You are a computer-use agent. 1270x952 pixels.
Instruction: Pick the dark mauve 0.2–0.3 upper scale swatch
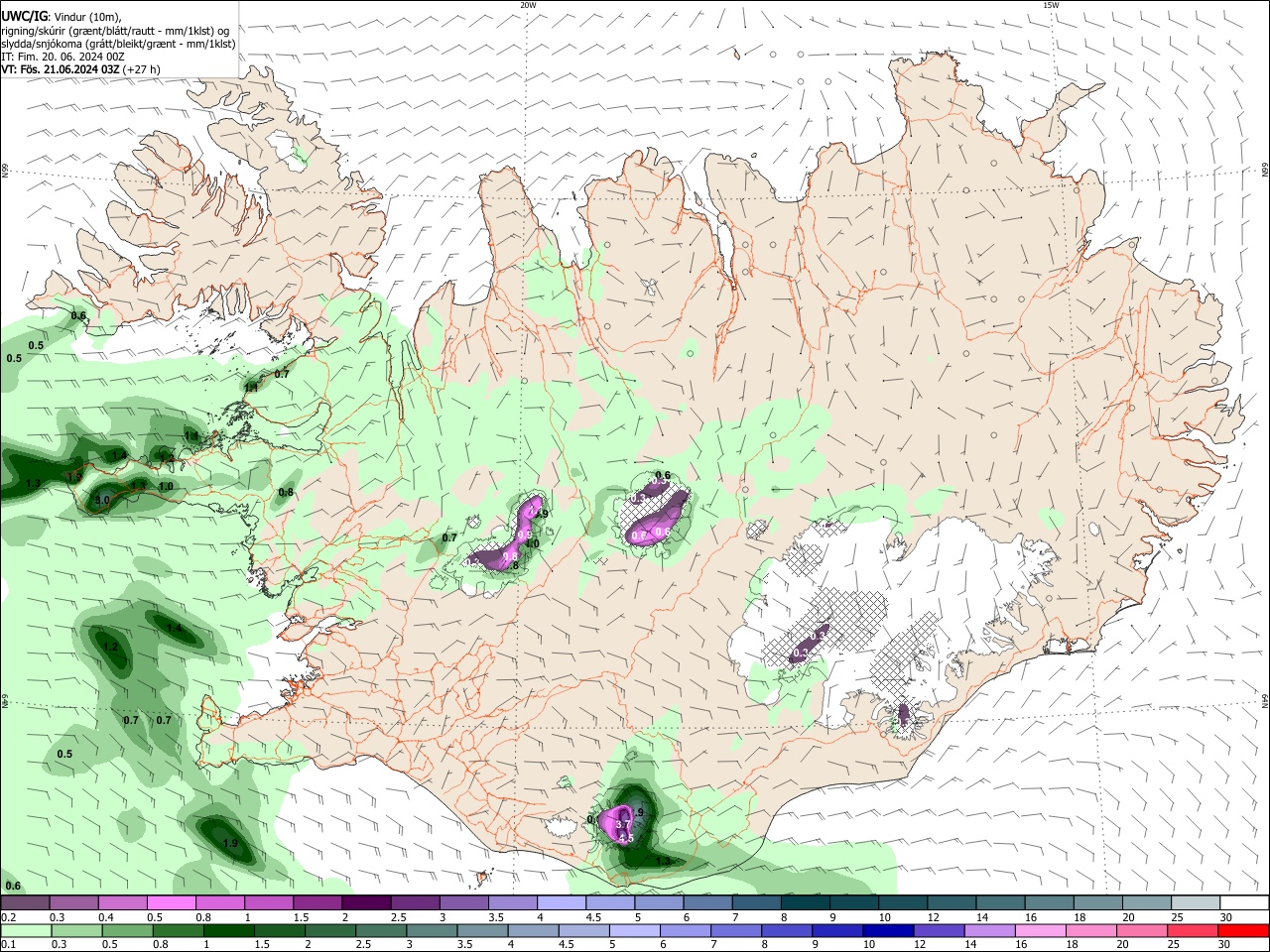[25, 902]
